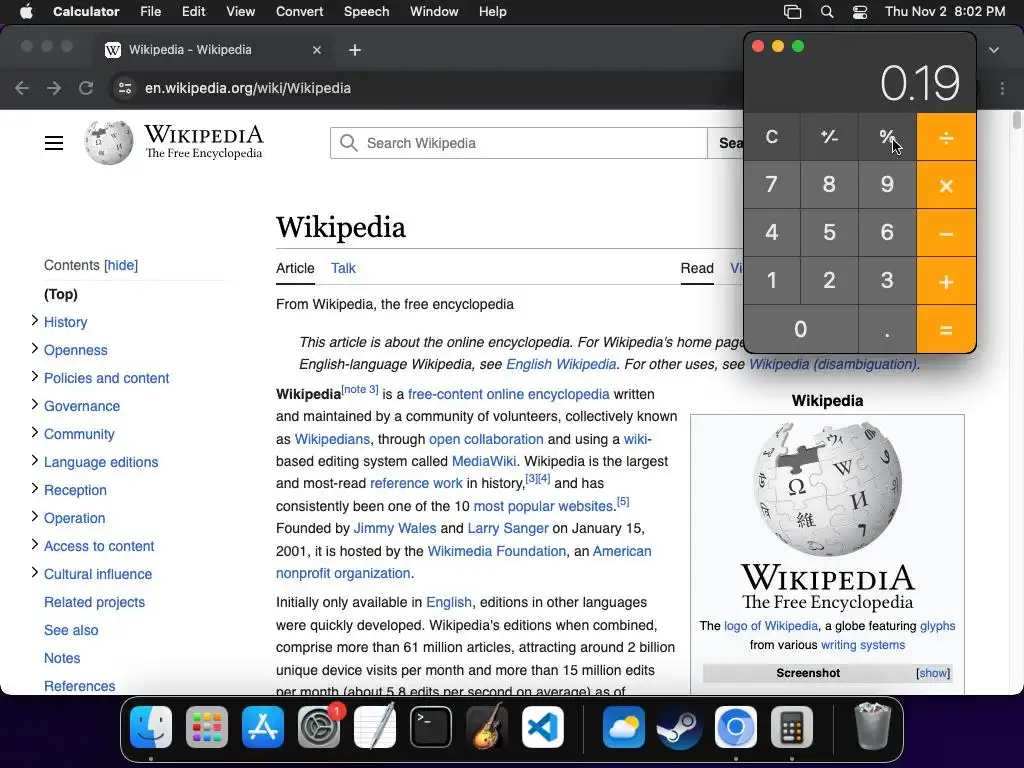Open the browser three-dot menu
This screenshot has width=1024, height=768.
click(1002, 88)
